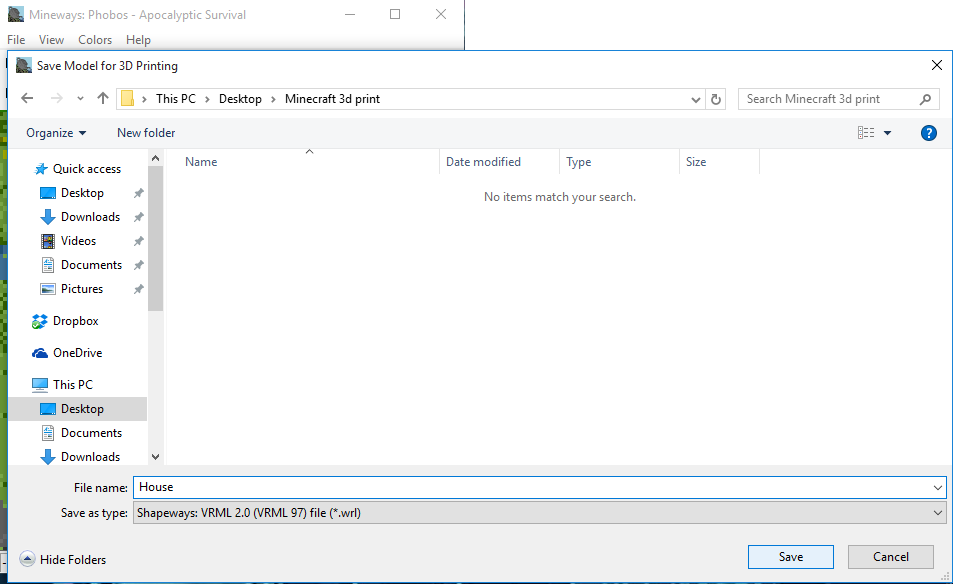The height and width of the screenshot is (584, 953).
Task: Open Quick access in the sidebar
Action: (86, 169)
